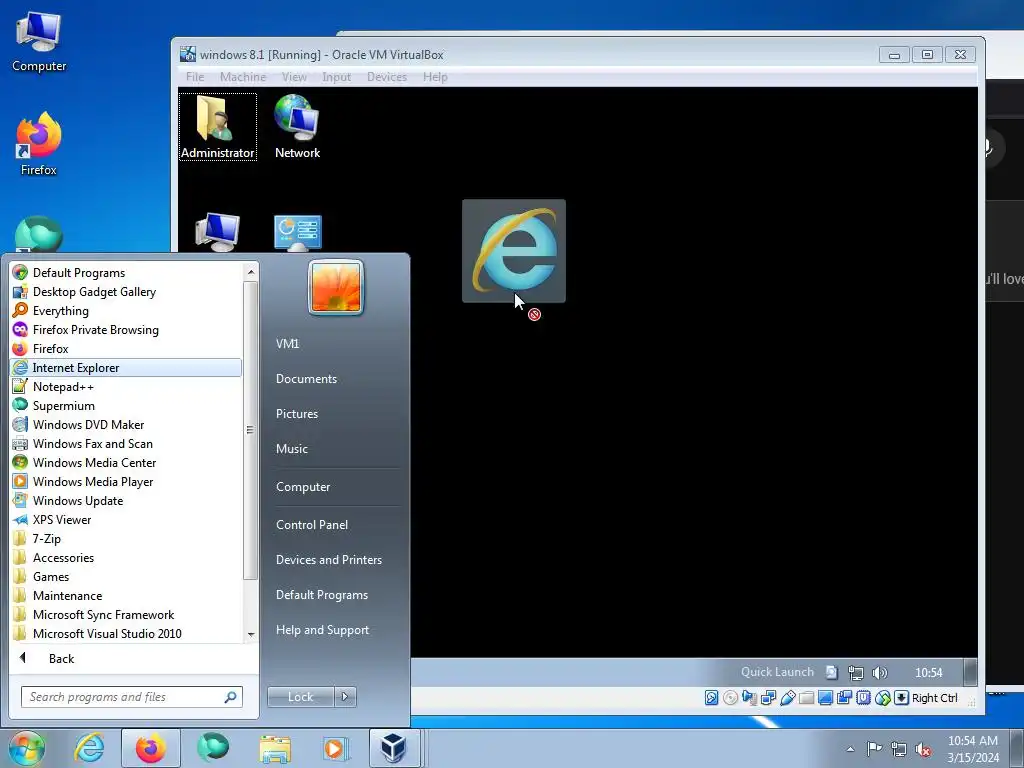Launch Firefox from the Start menu
1024x768 pixels.
(126, 348)
